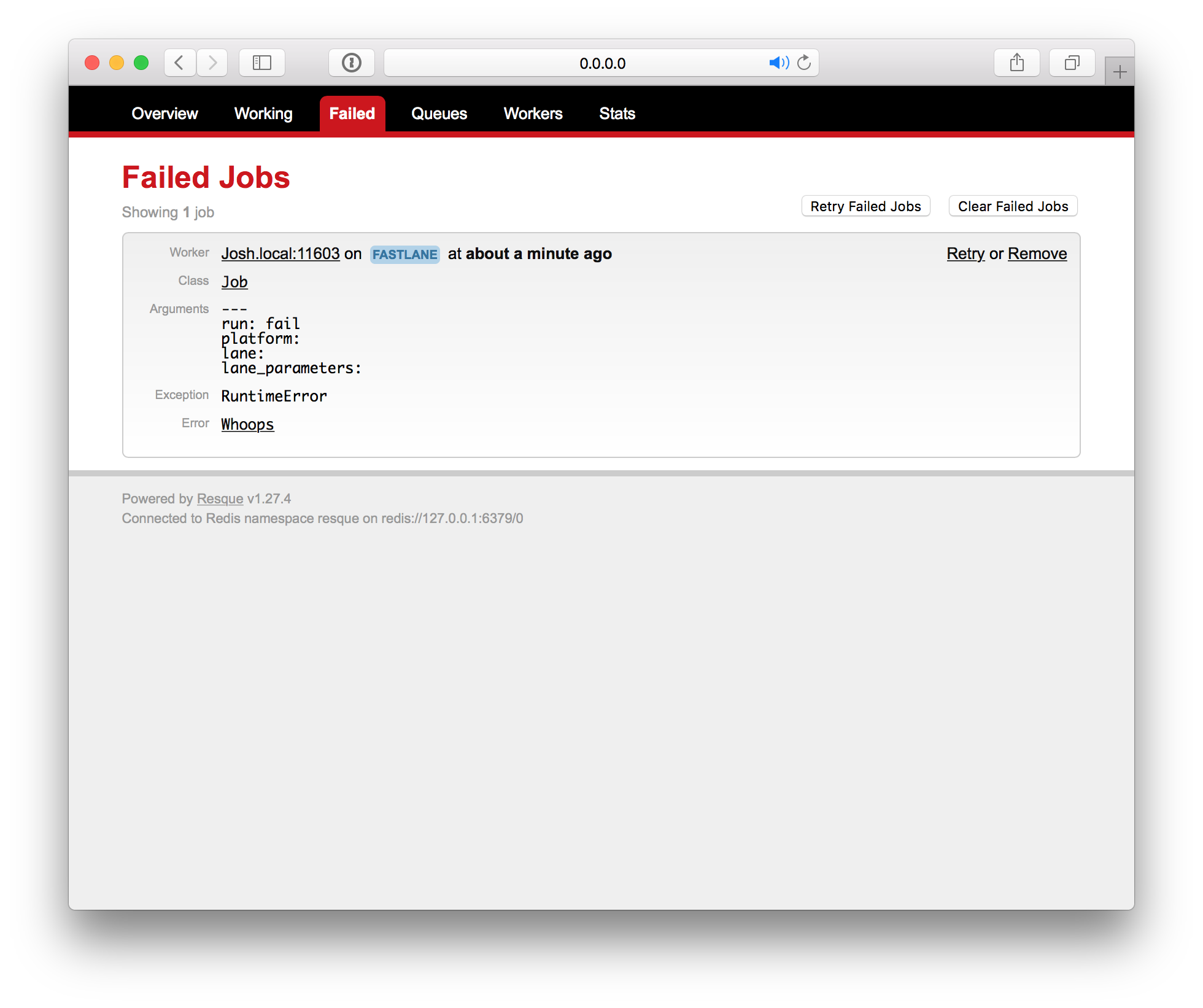
Task: Toggle the Safari sidebar icon
Action: pos(262,63)
